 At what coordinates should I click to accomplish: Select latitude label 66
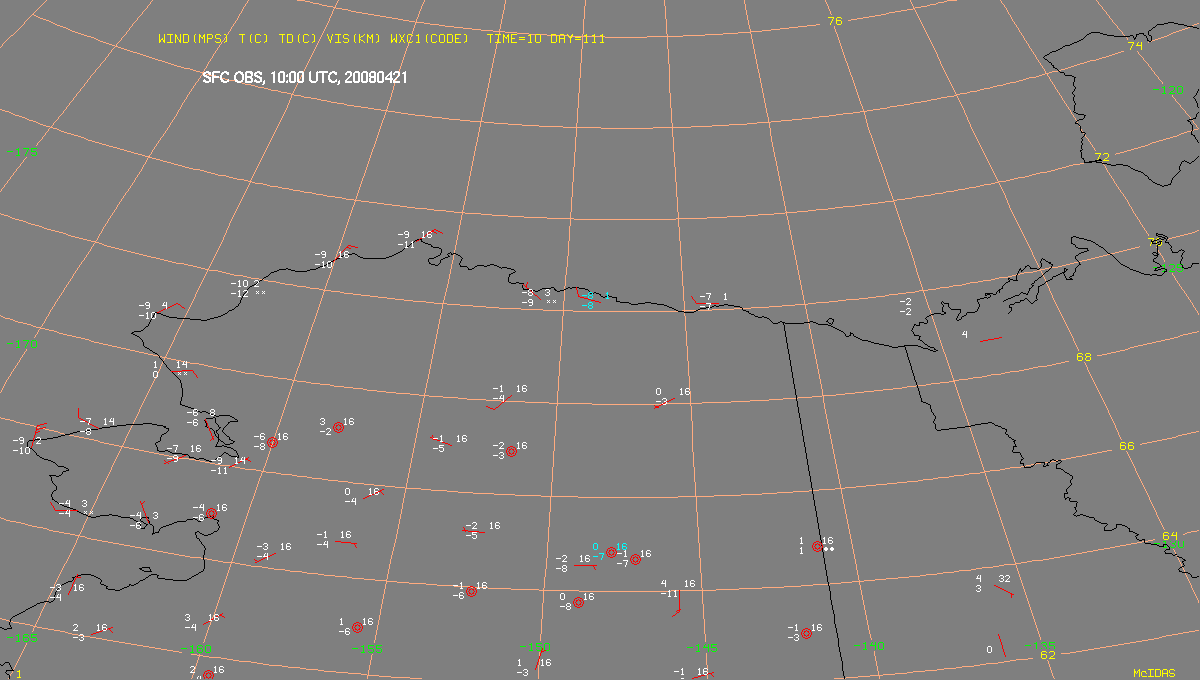[1127, 446]
